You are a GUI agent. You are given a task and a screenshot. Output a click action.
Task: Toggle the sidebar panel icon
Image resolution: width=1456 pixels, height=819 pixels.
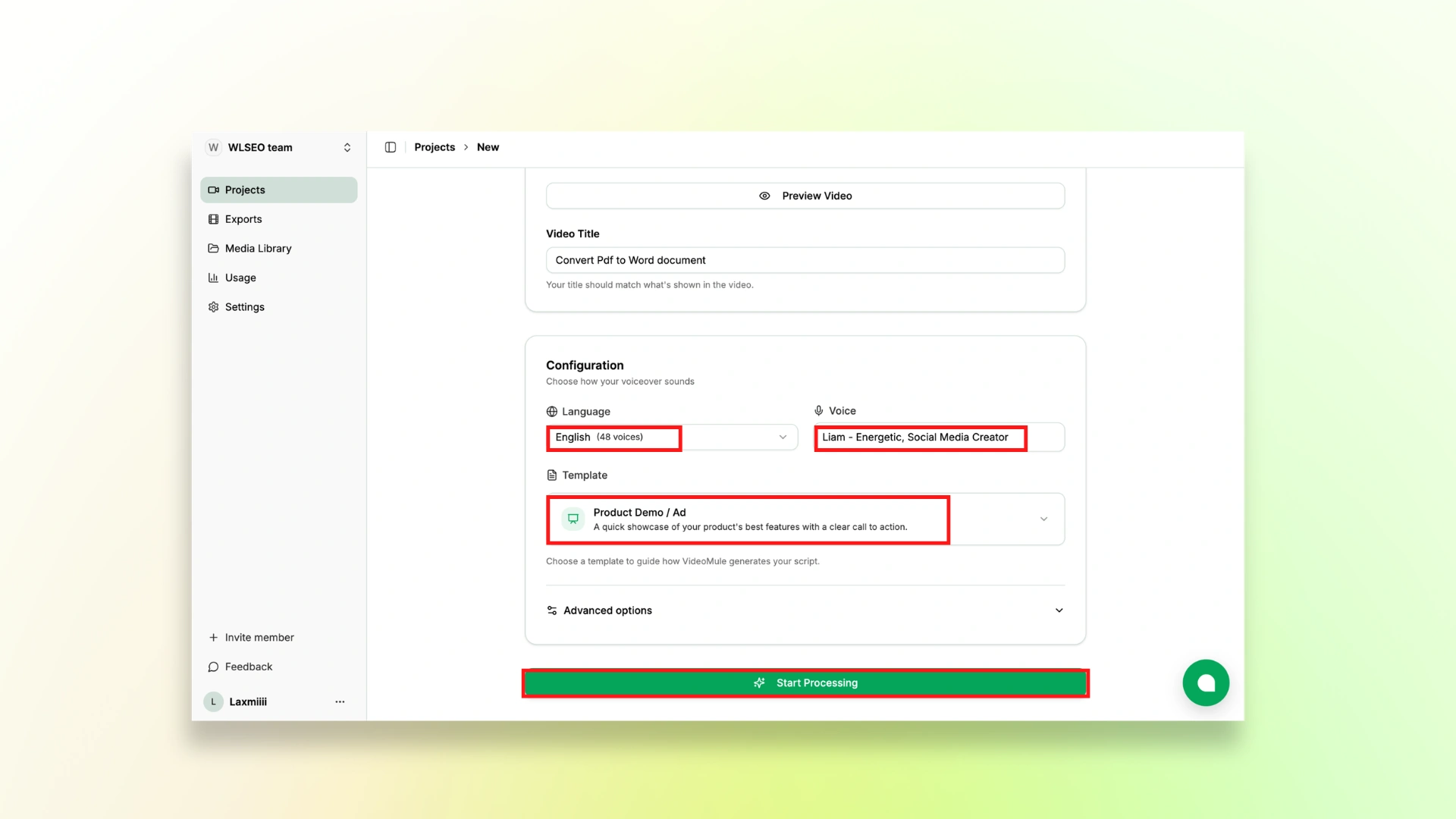[391, 147]
